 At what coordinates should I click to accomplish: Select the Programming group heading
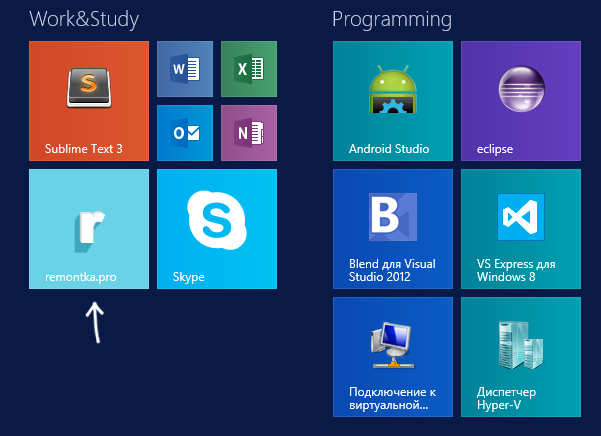pos(392,20)
